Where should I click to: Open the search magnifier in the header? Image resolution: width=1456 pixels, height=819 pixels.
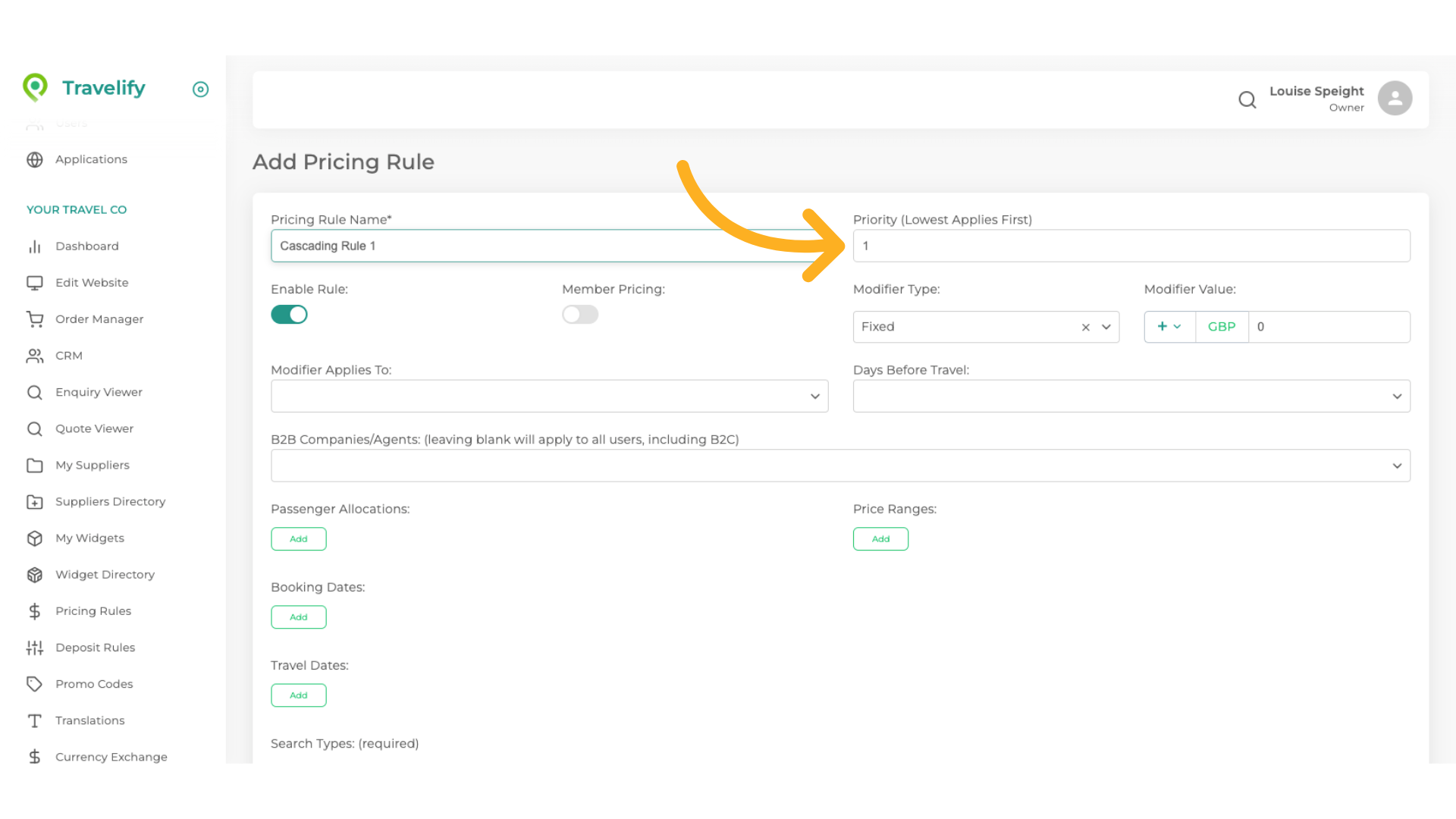pos(1247,99)
